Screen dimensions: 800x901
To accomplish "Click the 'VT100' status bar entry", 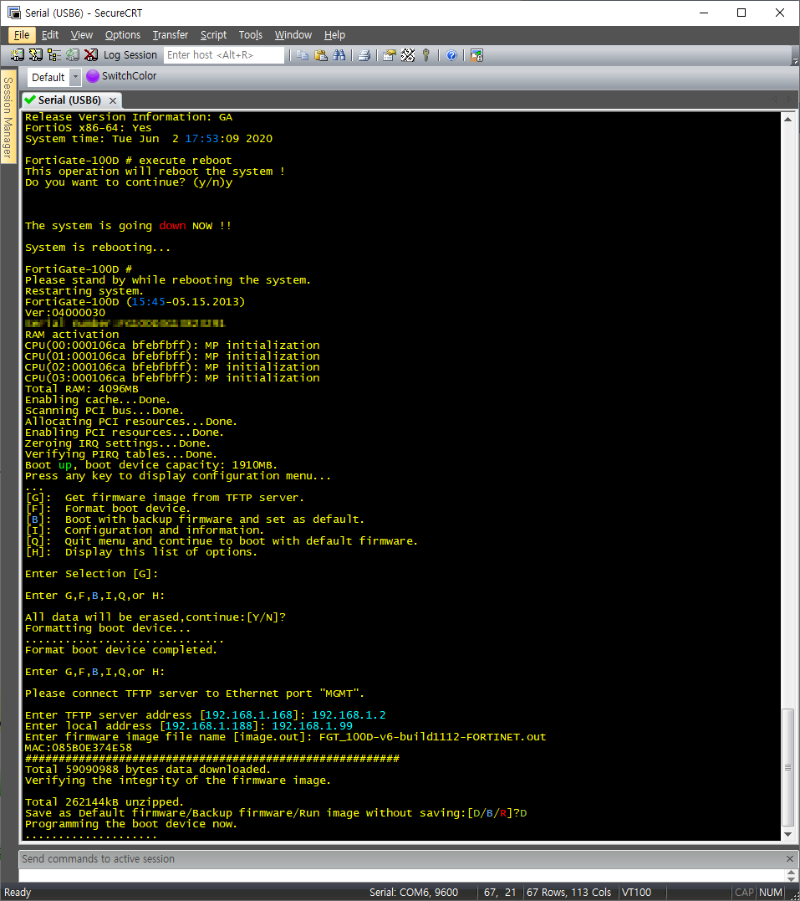I will 636,892.
